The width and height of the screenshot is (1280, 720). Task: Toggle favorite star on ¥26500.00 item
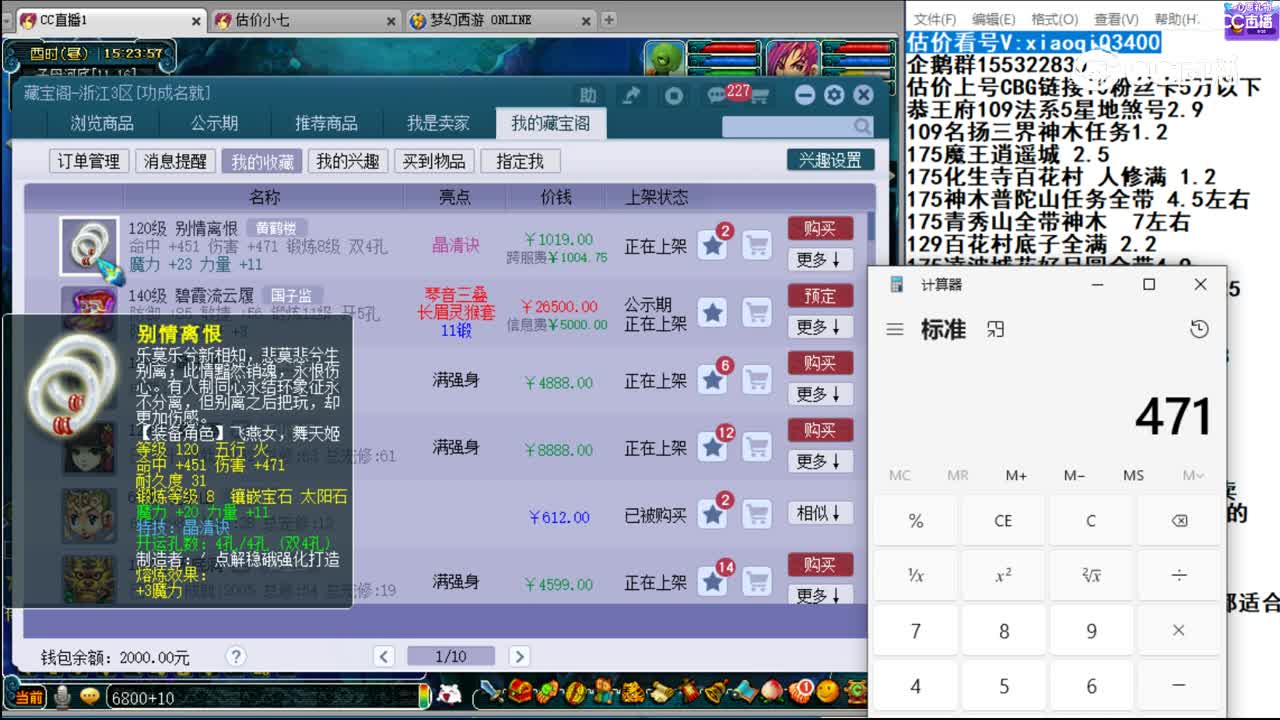(x=712, y=313)
